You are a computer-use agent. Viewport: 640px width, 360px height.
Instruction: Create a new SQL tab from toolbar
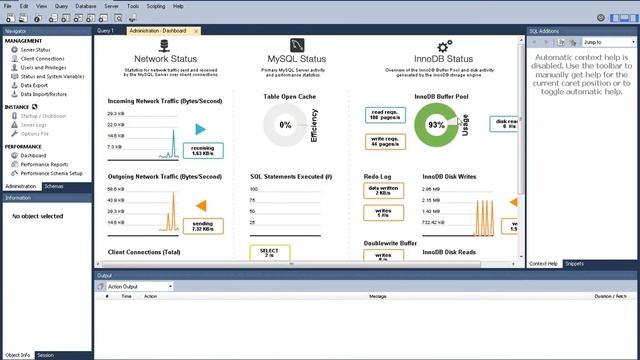pyautogui.click(x=10, y=18)
